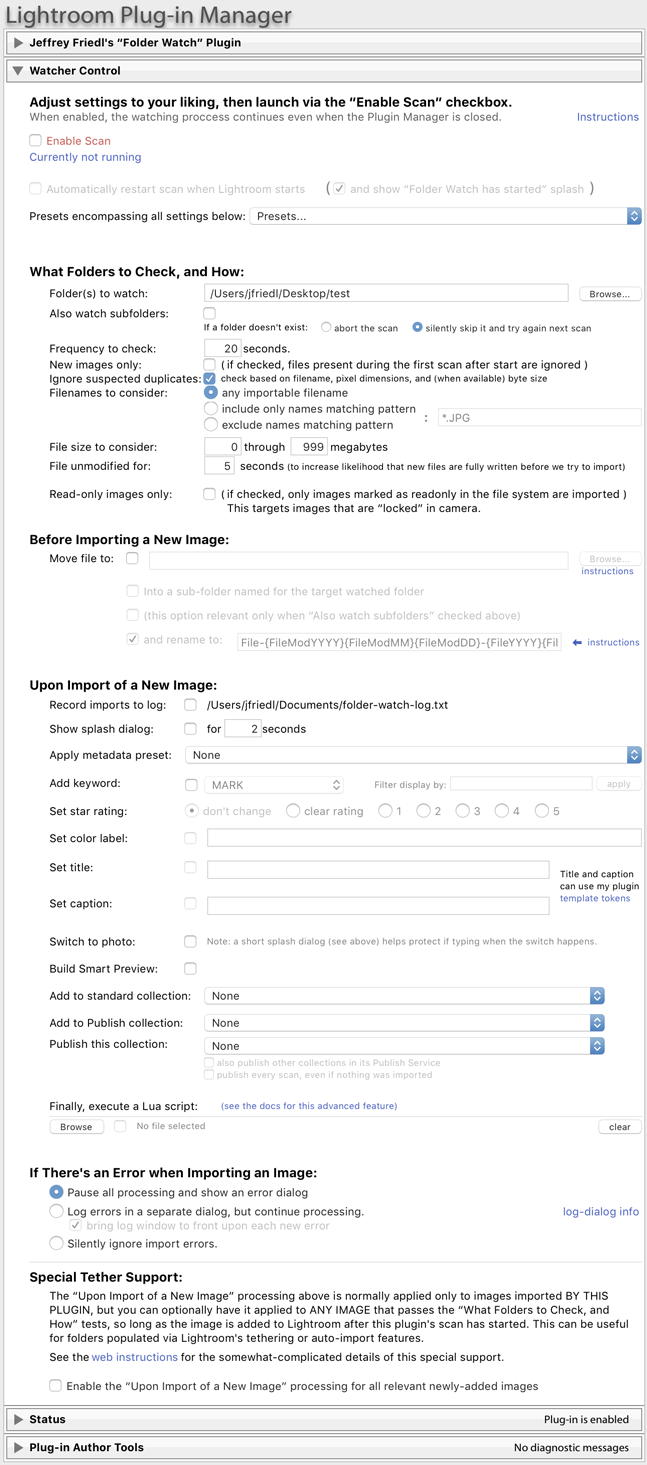Select include only names matching pattern
Image resolution: width=647 pixels, height=1465 pixels.
click(211, 409)
